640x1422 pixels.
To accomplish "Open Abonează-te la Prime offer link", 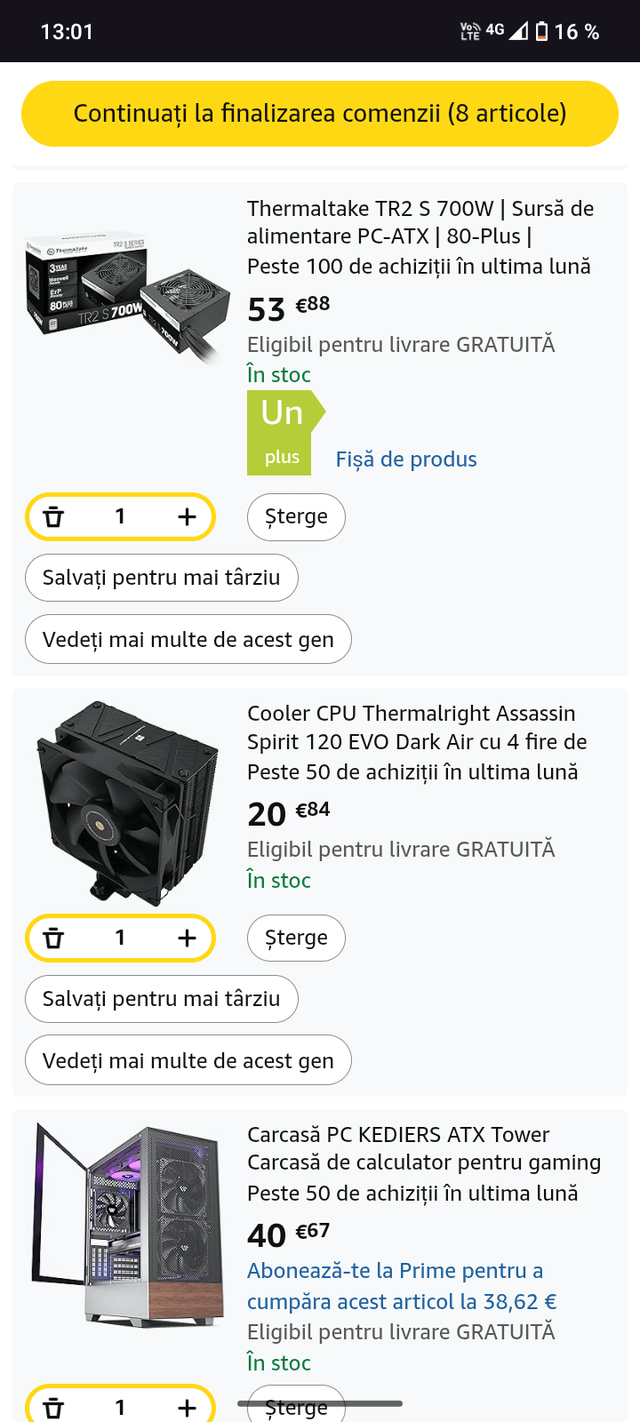I will (x=401, y=1286).
